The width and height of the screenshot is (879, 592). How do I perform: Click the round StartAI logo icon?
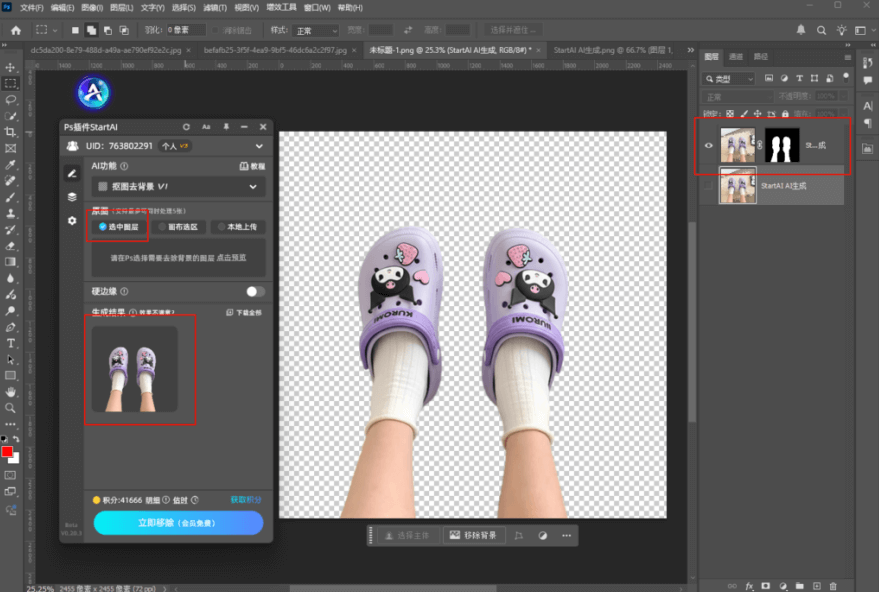[x=94, y=94]
